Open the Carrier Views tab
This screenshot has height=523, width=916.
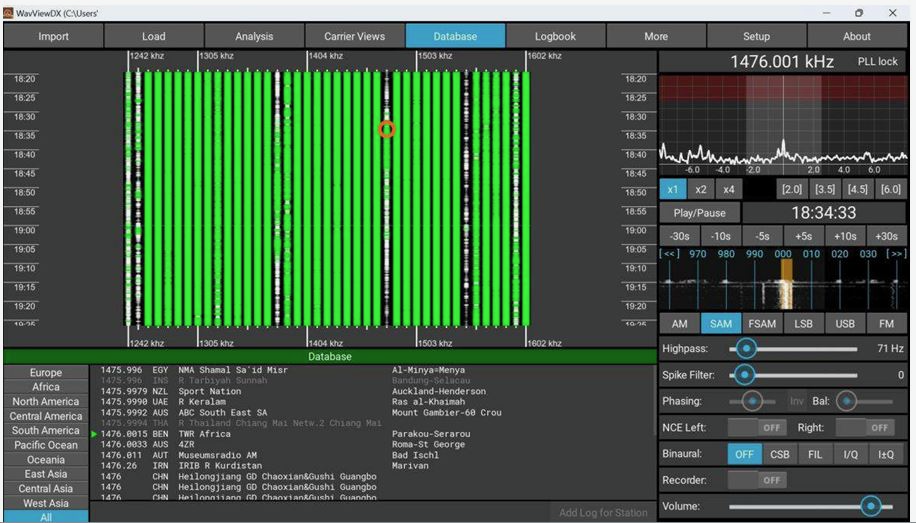pos(354,36)
